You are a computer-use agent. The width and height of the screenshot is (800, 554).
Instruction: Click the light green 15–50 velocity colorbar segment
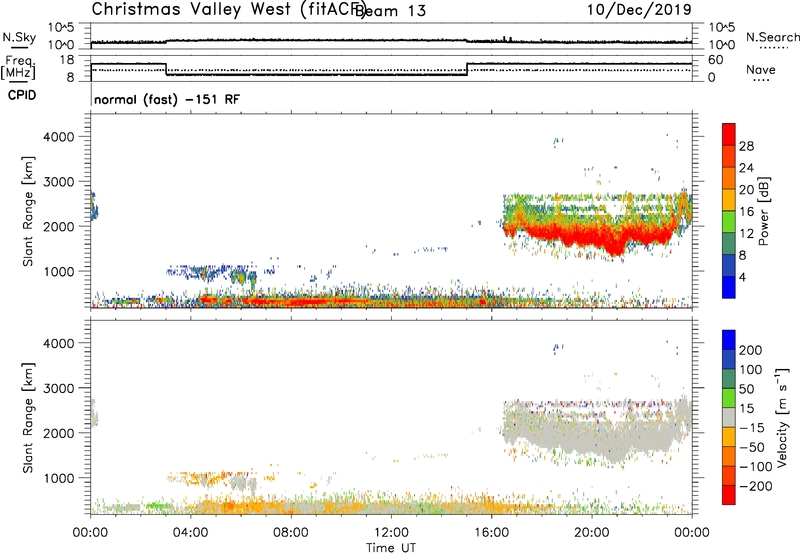pyautogui.click(x=729, y=398)
